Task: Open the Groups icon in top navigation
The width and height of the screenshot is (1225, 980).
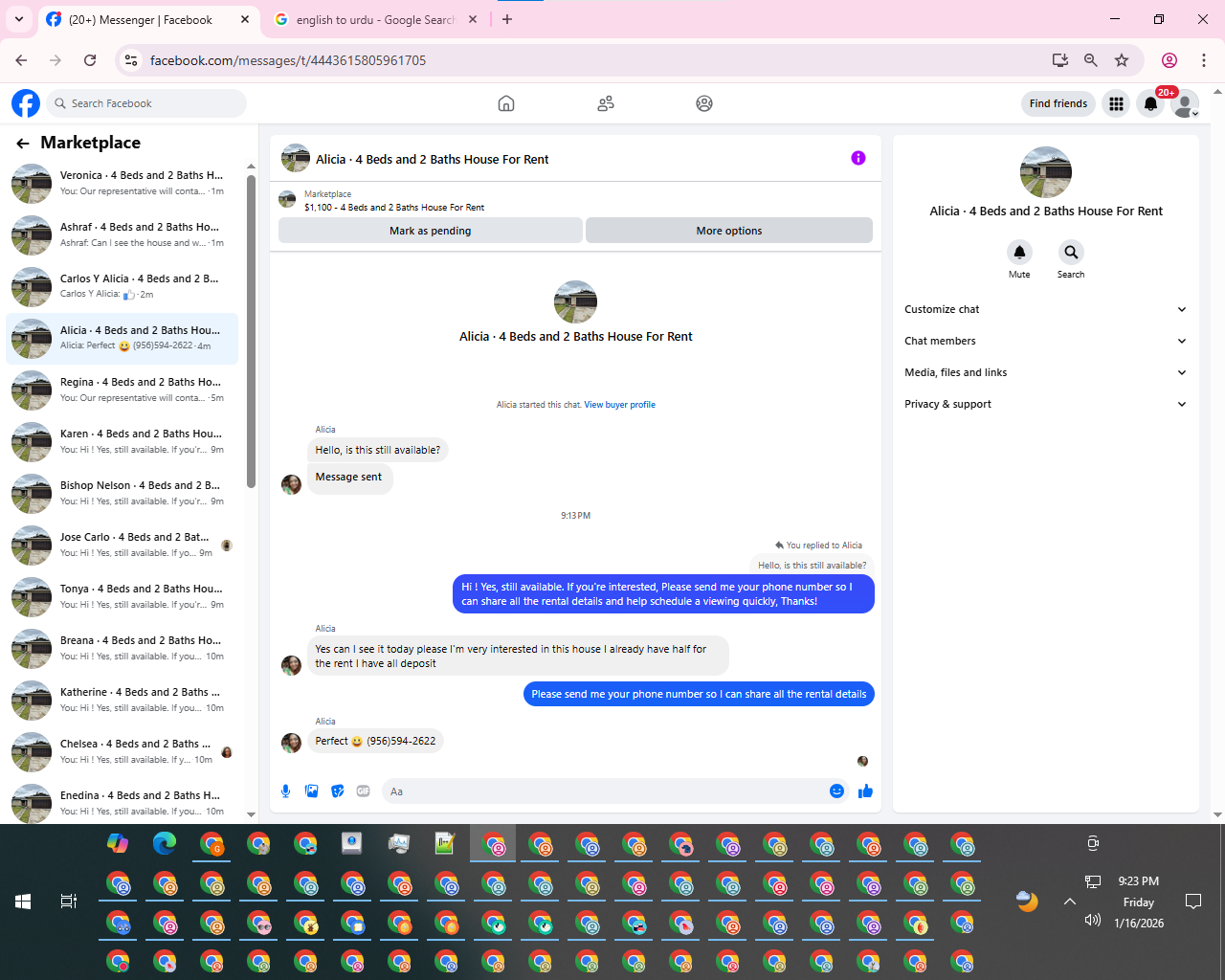Action: click(x=704, y=103)
